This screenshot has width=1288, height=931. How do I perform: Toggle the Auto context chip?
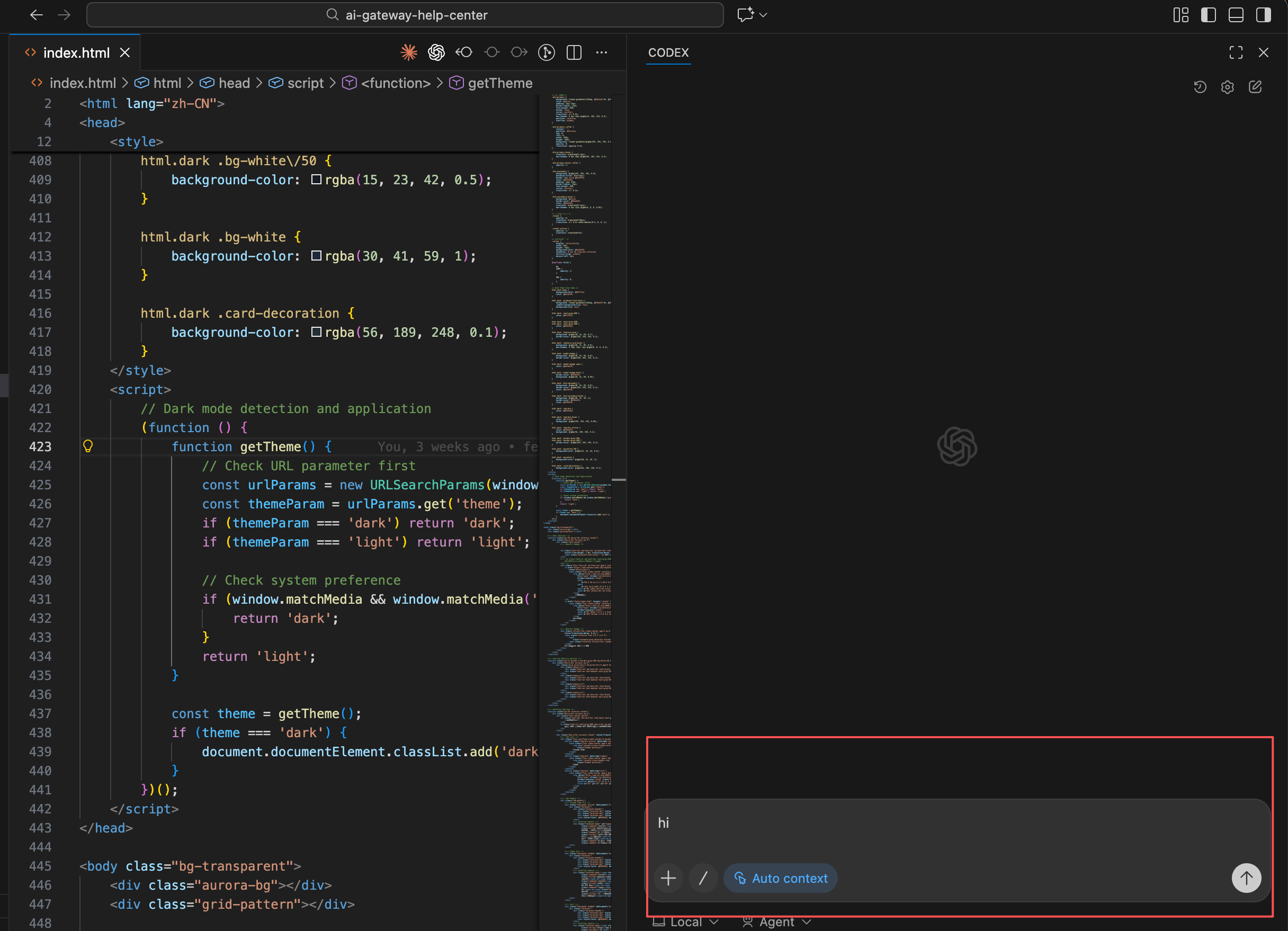pos(780,878)
